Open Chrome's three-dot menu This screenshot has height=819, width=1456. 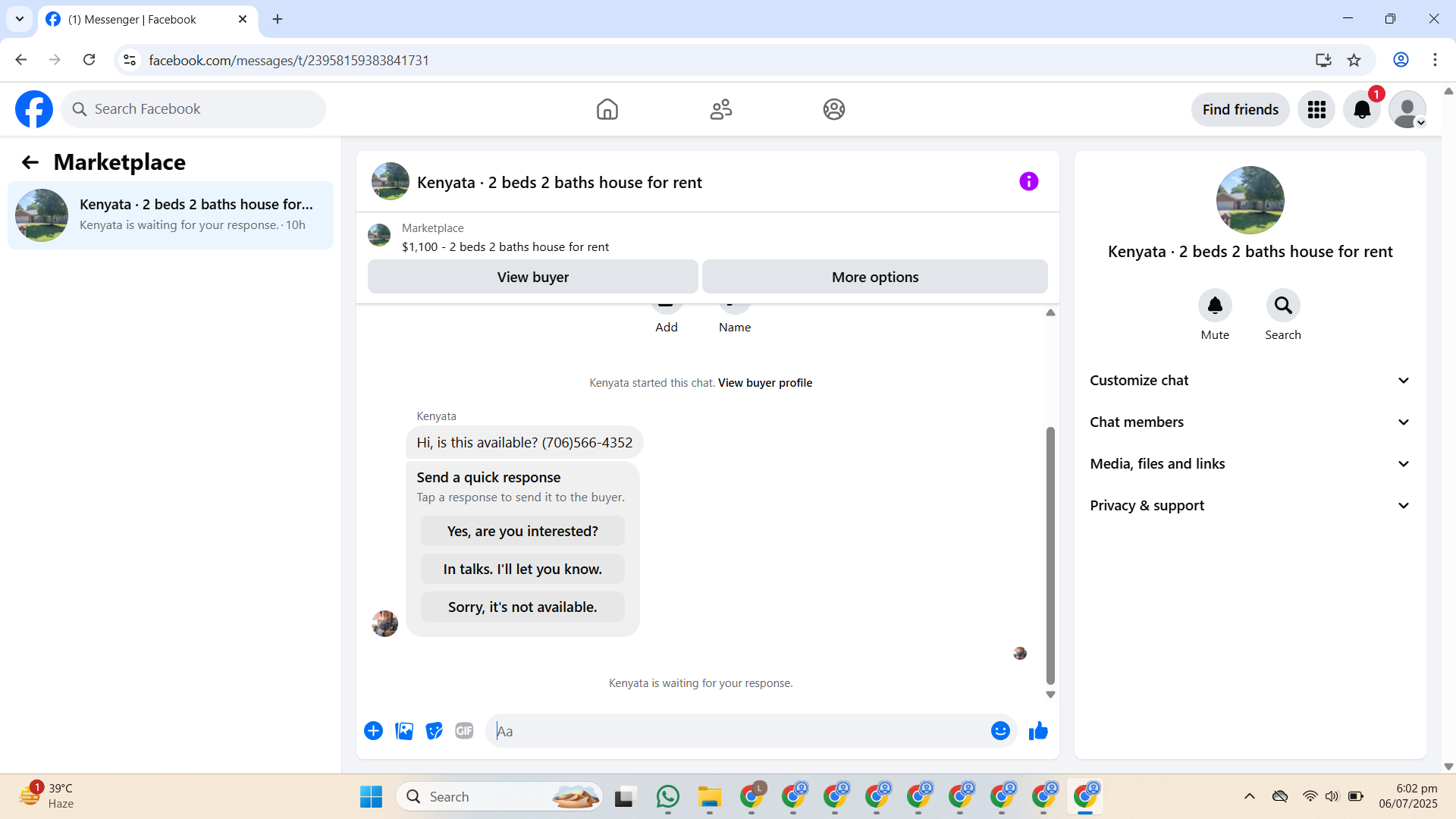click(1435, 60)
